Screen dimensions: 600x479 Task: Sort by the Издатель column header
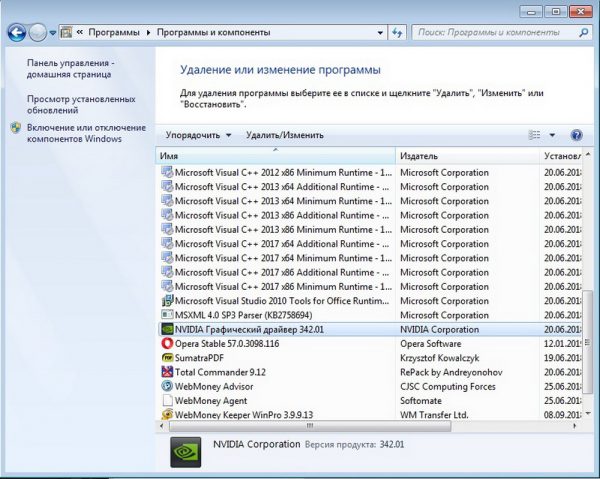click(x=467, y=156)
